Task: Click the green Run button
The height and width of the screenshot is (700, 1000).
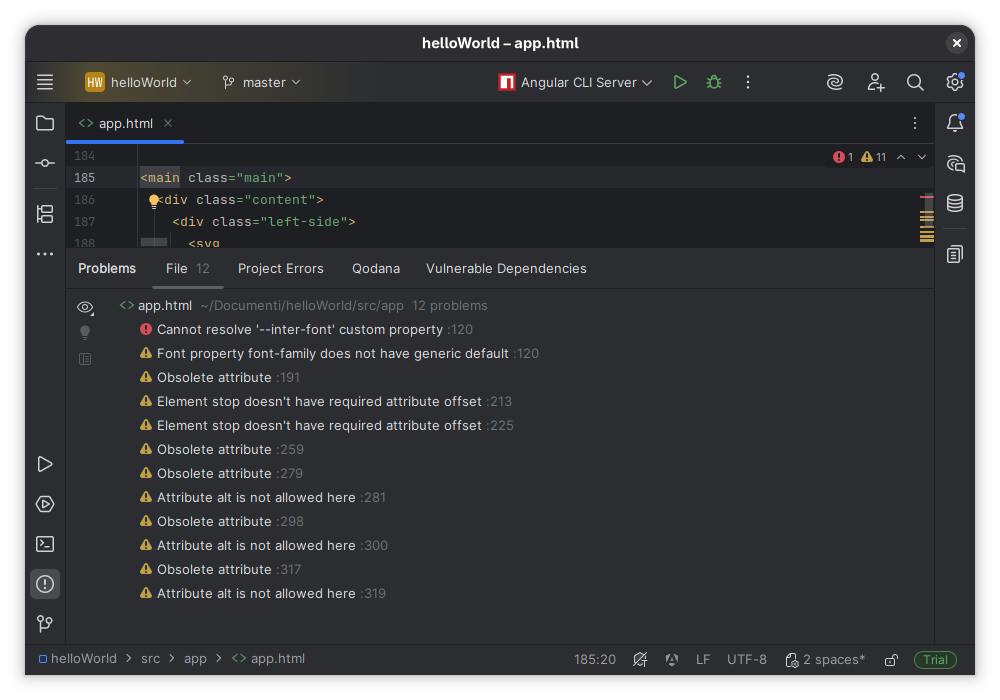Action: pos(680,82)
